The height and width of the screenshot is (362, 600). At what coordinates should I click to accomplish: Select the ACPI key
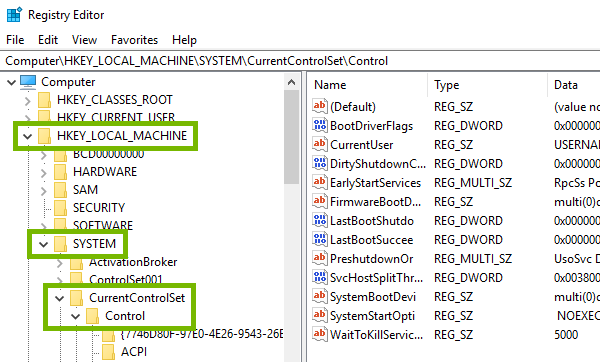(x=134, y=352)
